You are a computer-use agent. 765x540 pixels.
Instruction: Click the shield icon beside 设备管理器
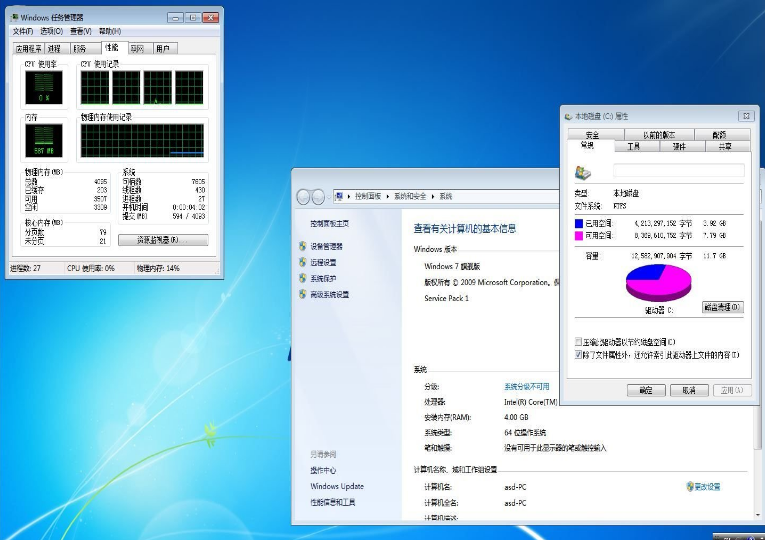(302, 246)
